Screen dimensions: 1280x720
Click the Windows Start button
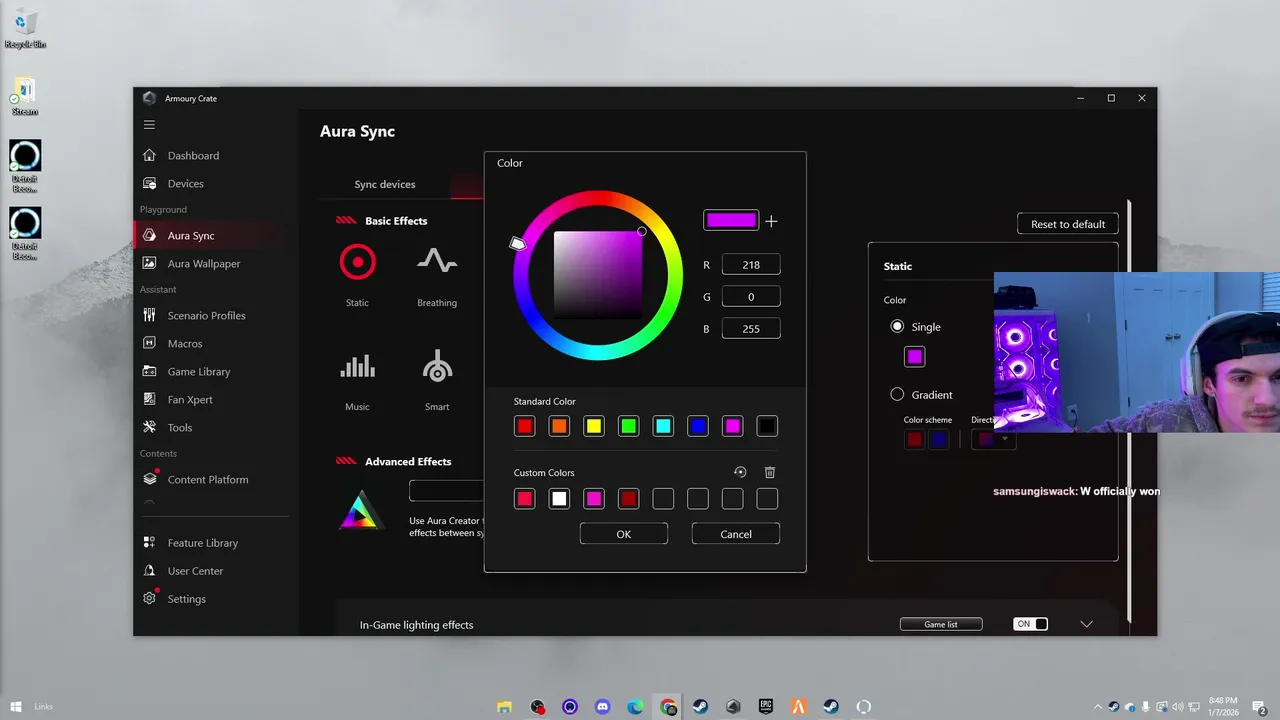click(16, 707)
